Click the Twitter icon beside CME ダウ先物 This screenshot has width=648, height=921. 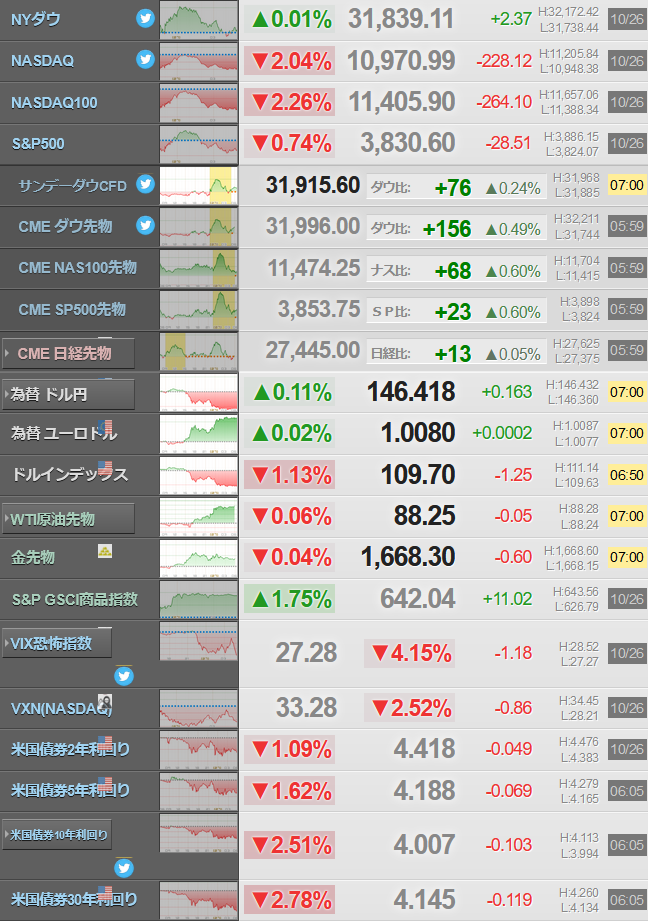(145, 226)
